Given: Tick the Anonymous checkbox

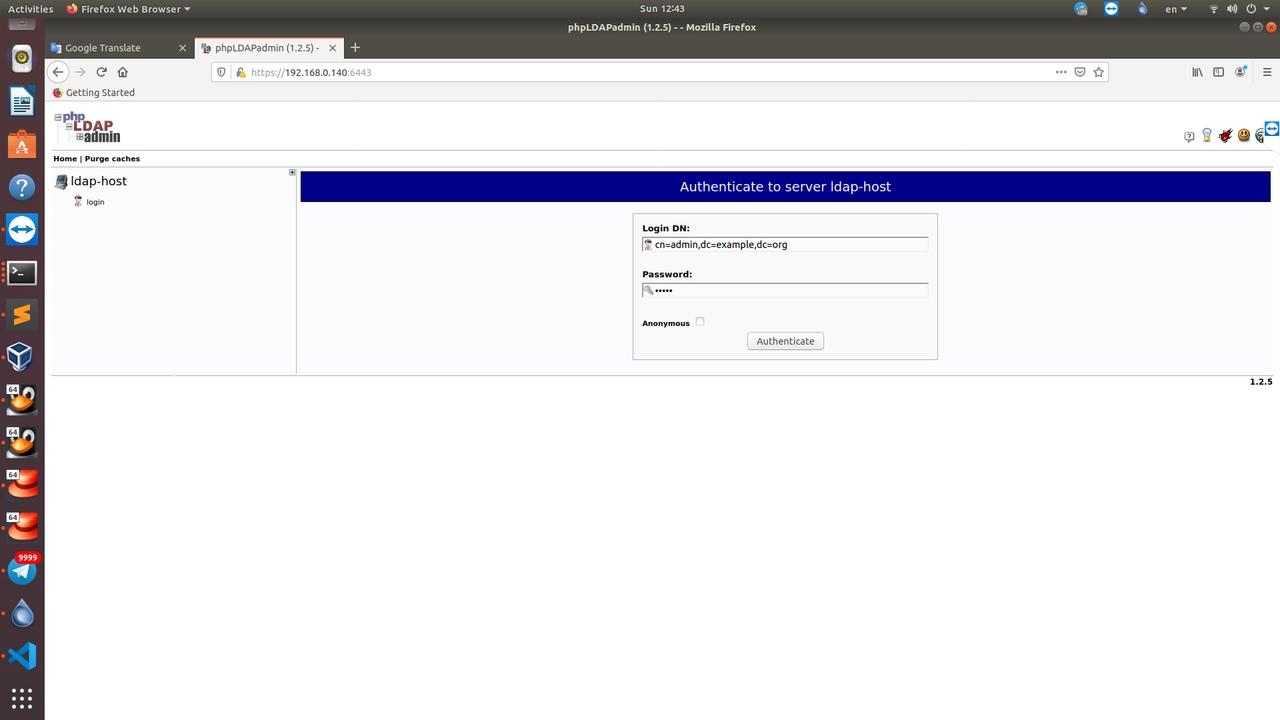Looking at the screenshot, I should pos(700,322).
